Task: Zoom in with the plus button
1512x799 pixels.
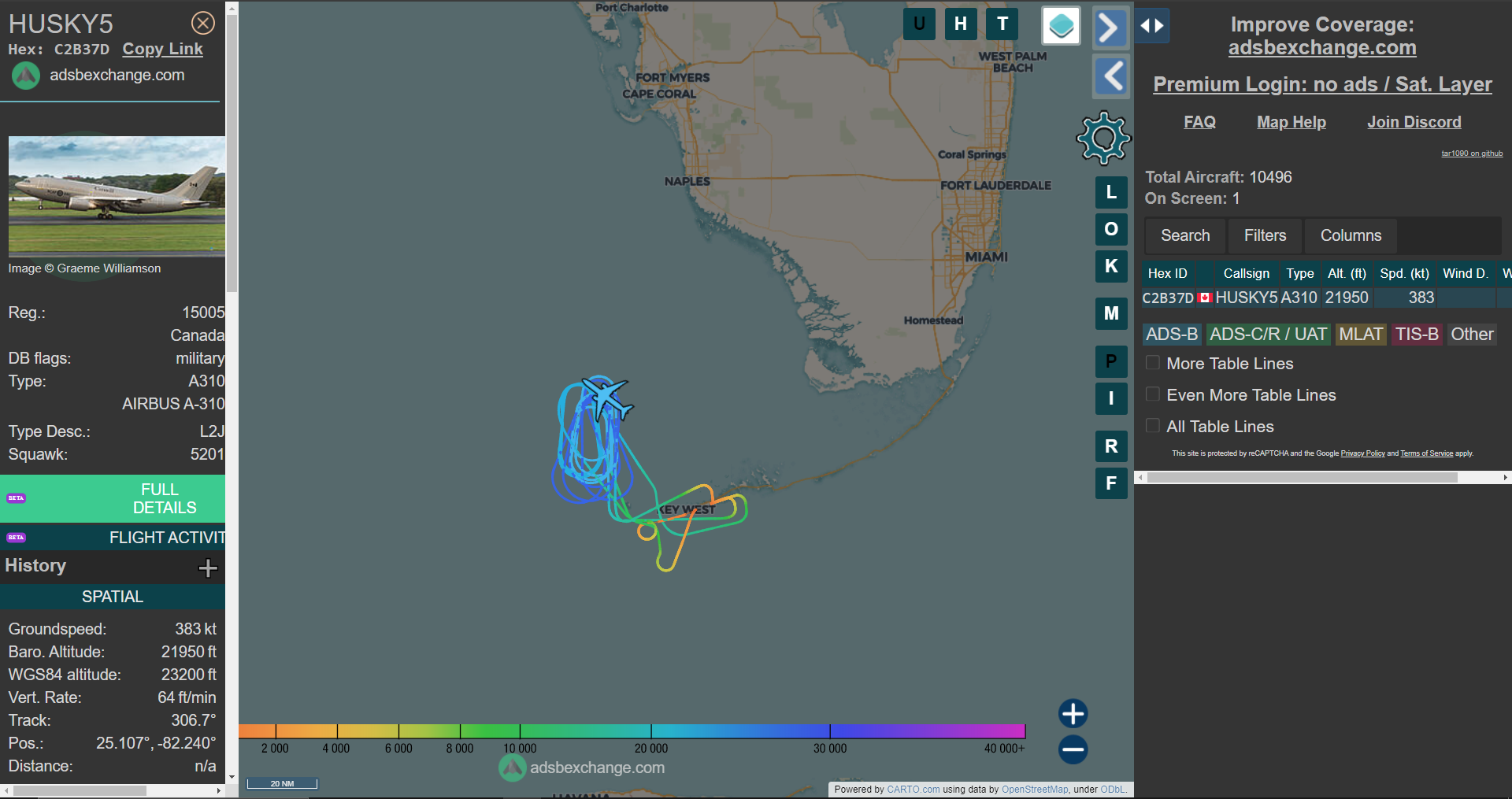Action: click(x=1073, y=714)
